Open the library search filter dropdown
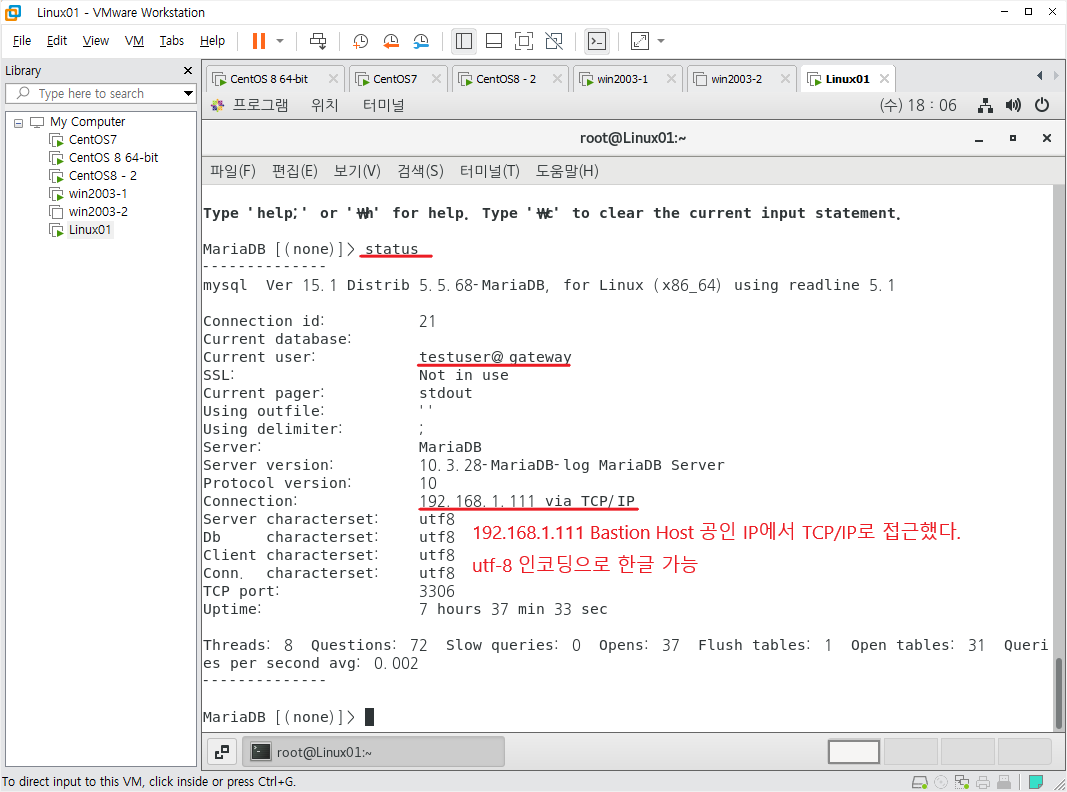Viewport: 1067px width, 792px height. [188, 93]
